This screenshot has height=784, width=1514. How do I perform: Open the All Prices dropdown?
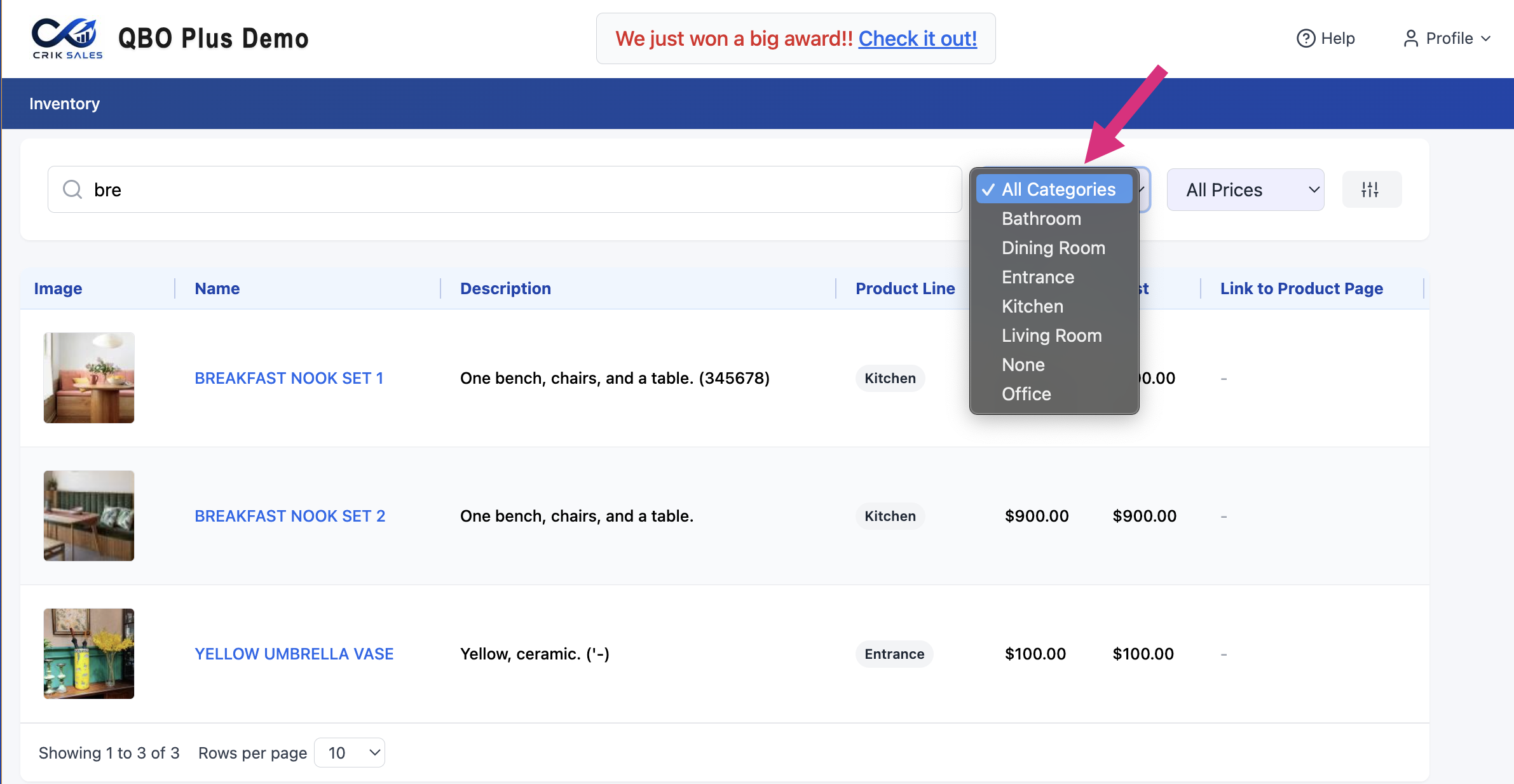click(x=1245, y=189)
